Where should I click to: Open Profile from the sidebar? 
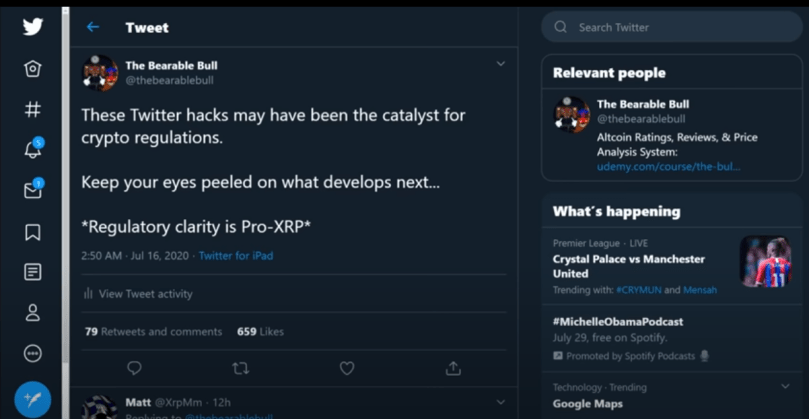tap(33, 313)
